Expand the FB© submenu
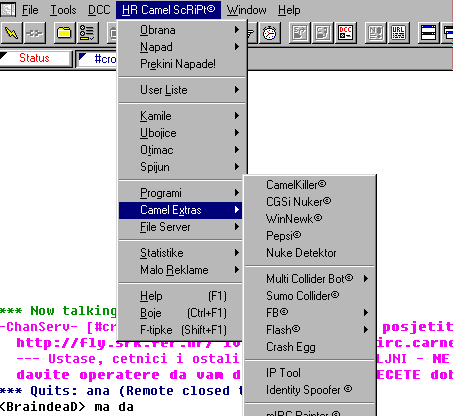 309,312
